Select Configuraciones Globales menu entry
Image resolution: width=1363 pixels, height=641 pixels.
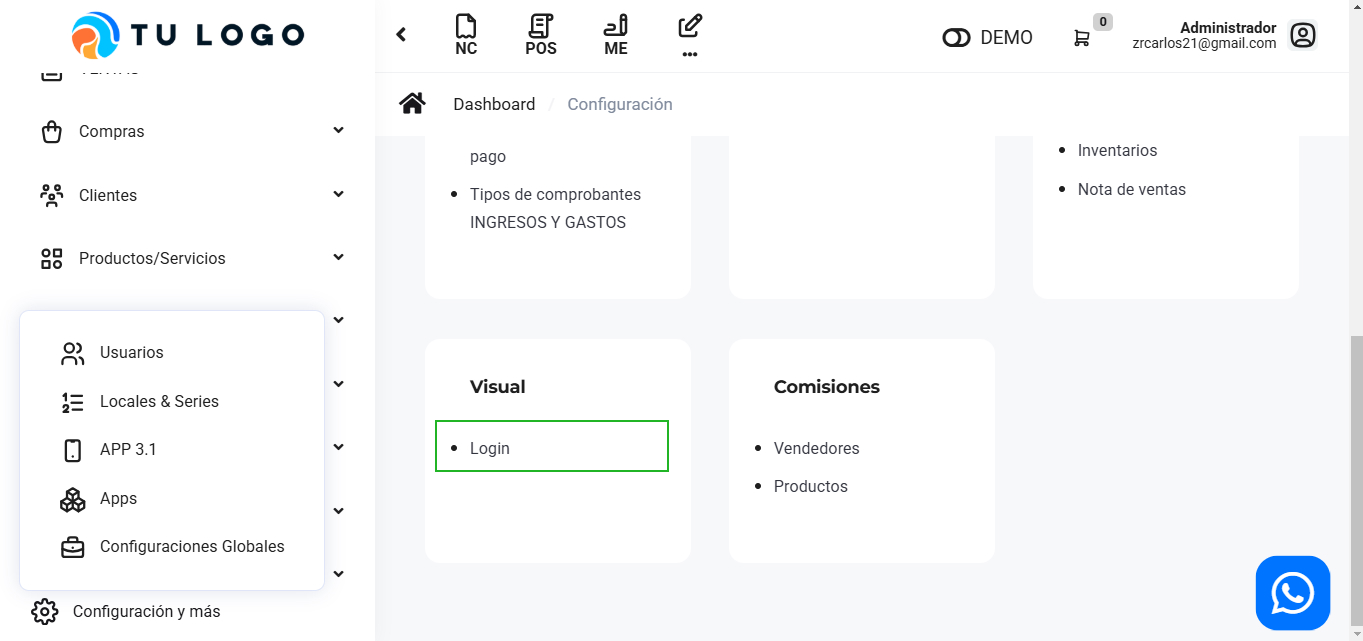point(191,547)
